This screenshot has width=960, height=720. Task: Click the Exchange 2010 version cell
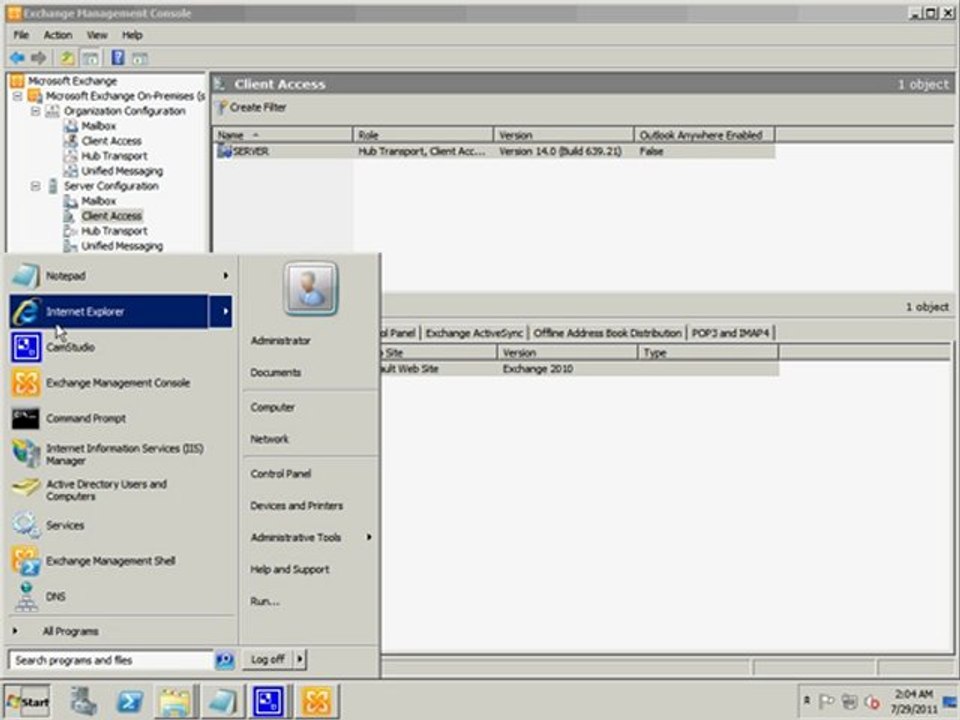[x=538, y=369]
